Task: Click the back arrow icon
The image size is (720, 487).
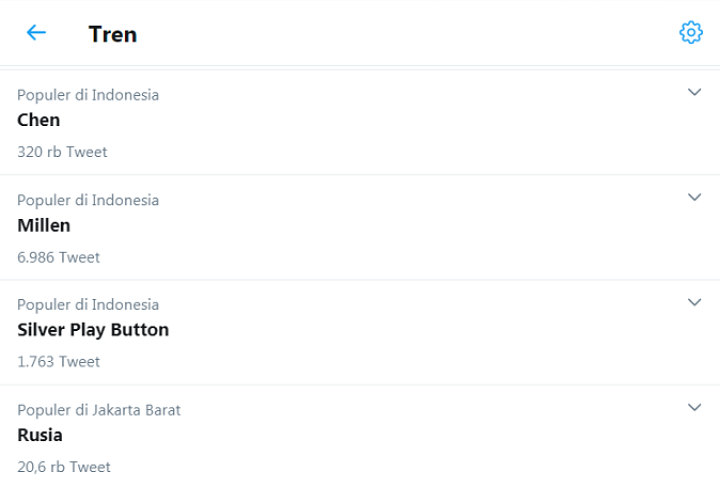Action: [36, 33]
